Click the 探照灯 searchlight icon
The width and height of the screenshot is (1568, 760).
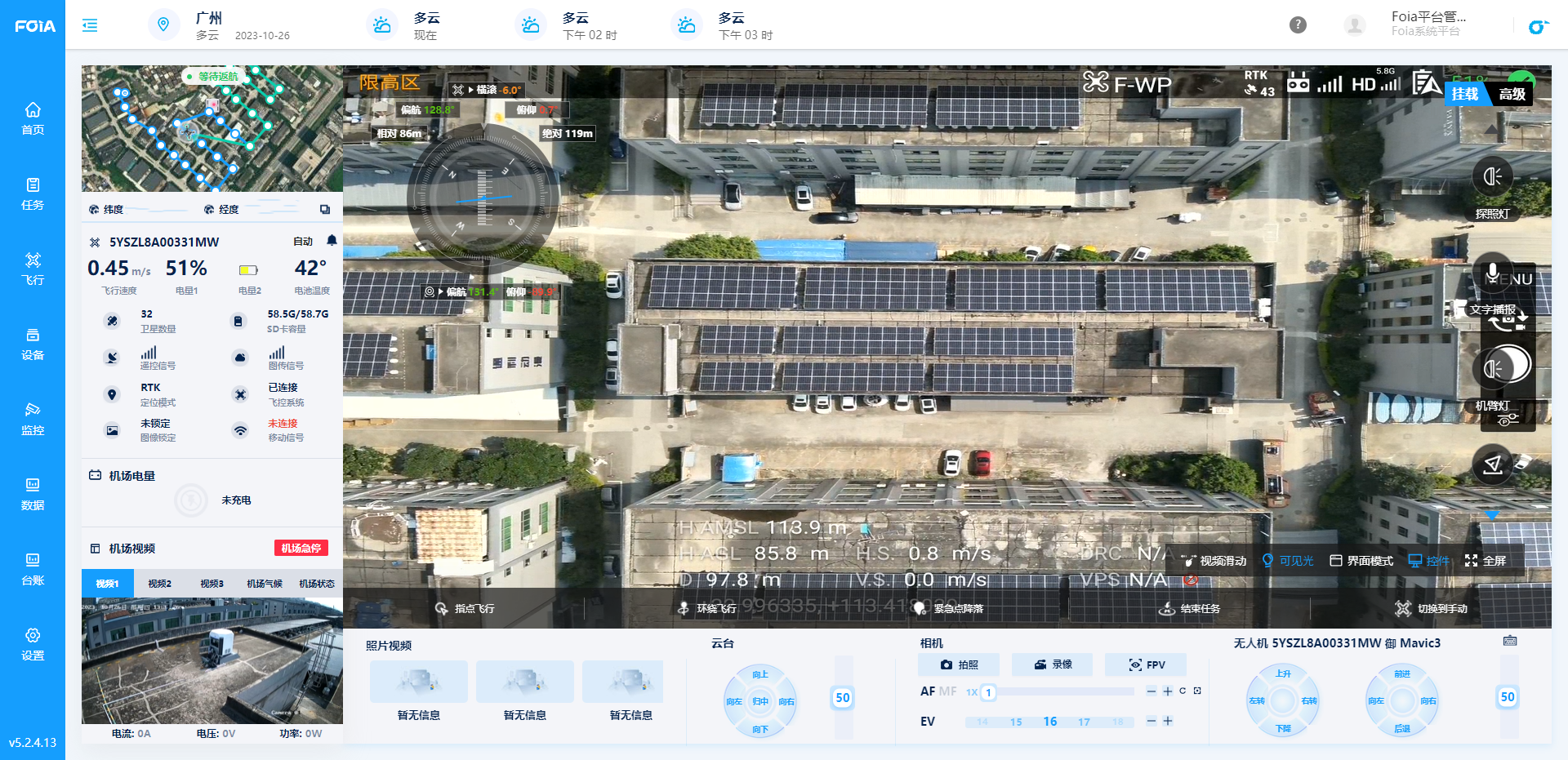point(1492,177)
